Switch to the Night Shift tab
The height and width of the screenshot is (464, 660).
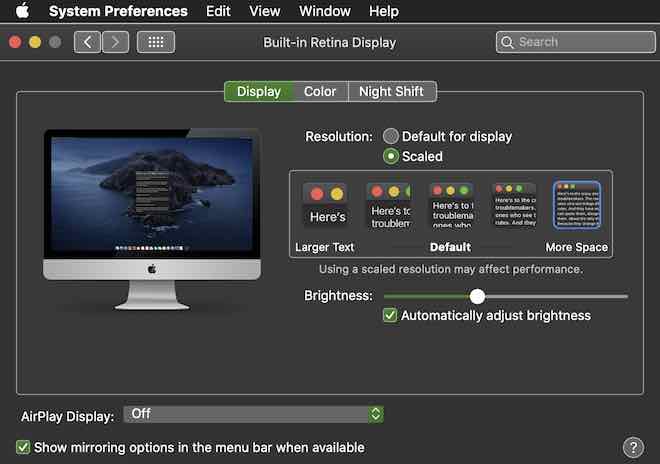tap(392, 91)
